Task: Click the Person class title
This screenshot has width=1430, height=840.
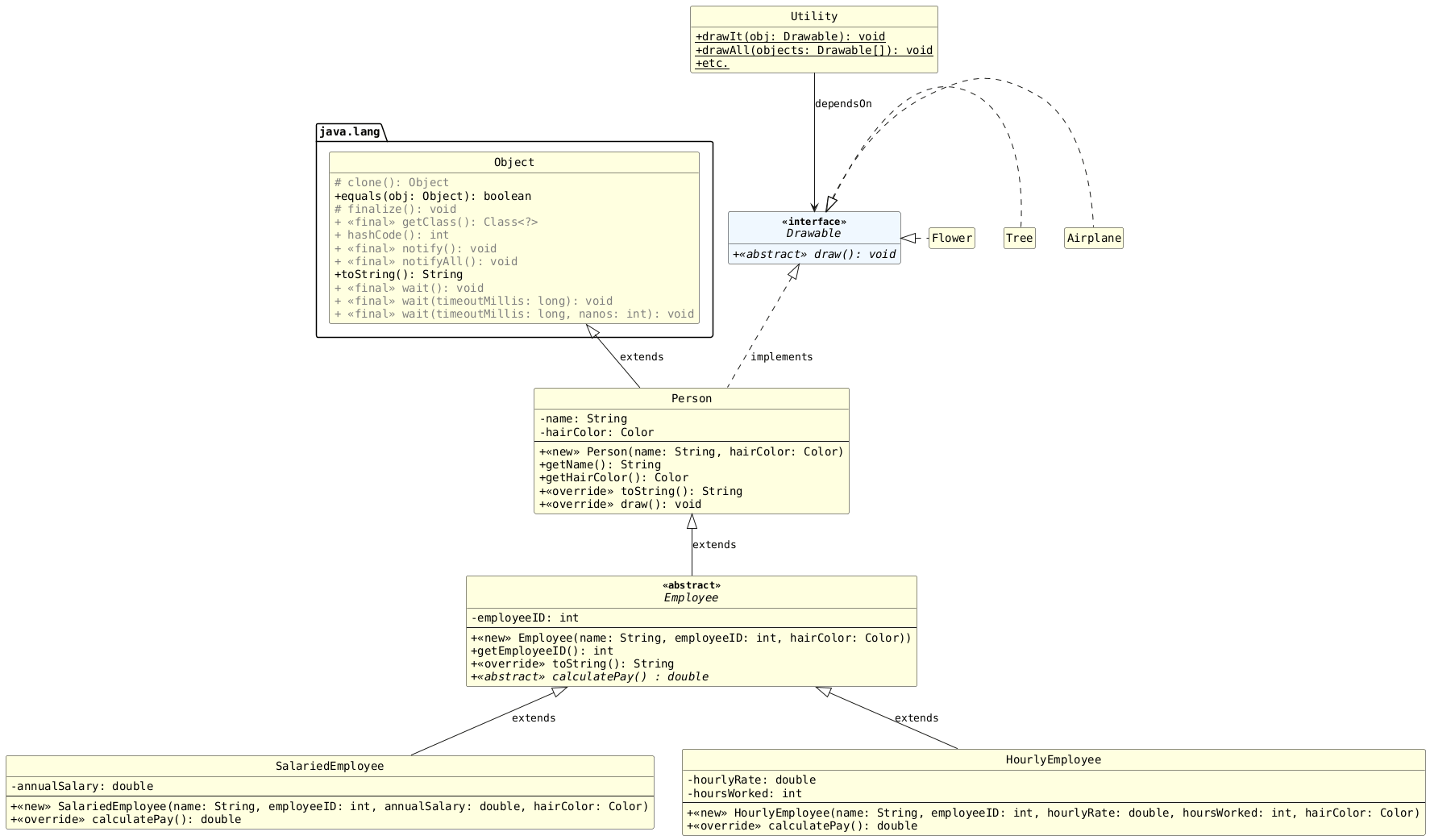Action: click(691, 399)
